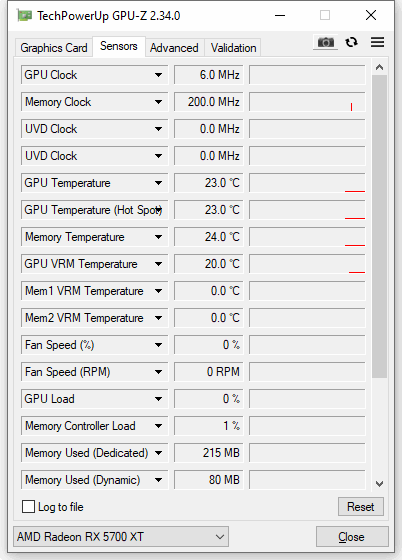The height and width of the screenshot is (560, 402).
Task: Take a screenshot with the camera icon
Action: tap(325, 42)
